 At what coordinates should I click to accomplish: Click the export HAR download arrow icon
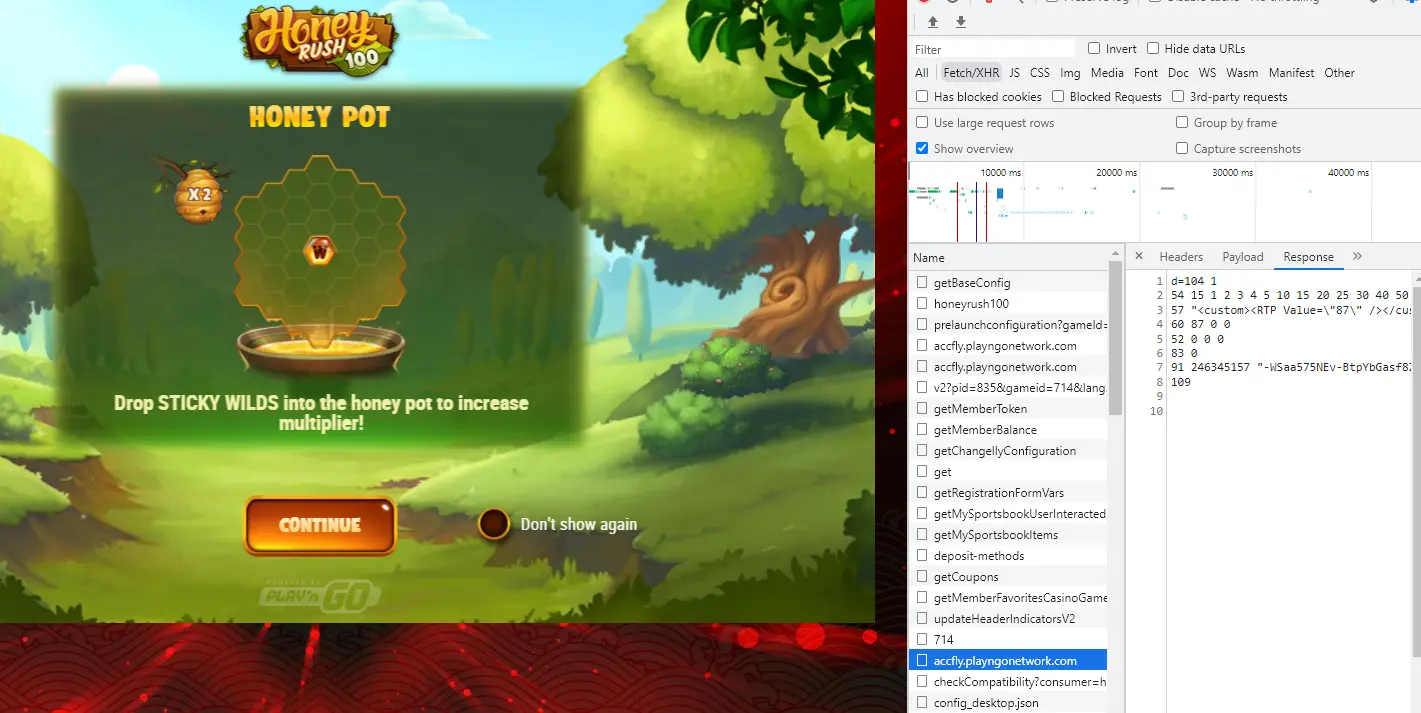[x=961, y=22]
